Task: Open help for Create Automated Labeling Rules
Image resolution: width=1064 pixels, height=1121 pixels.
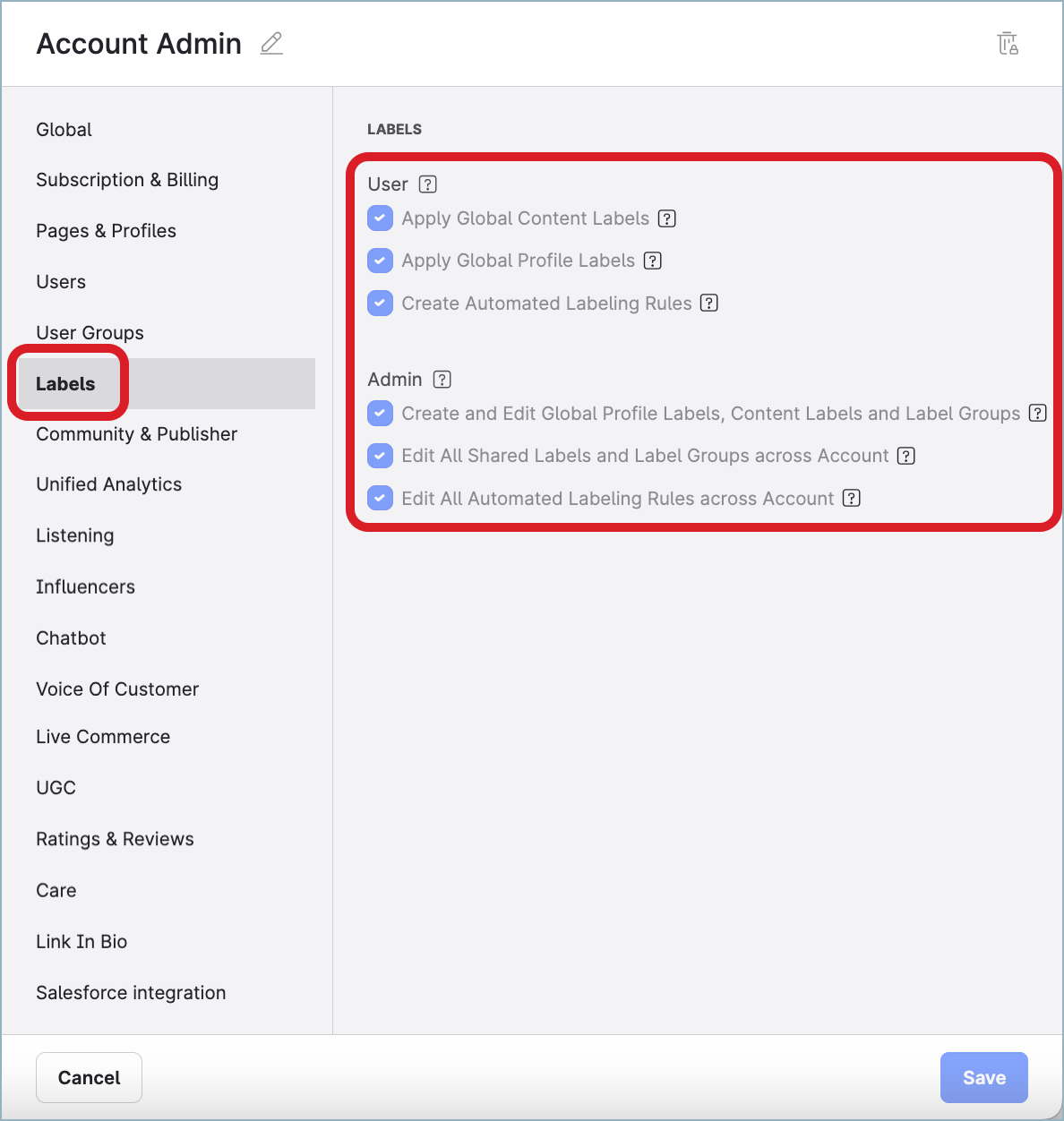Action: tap(708, 303)
